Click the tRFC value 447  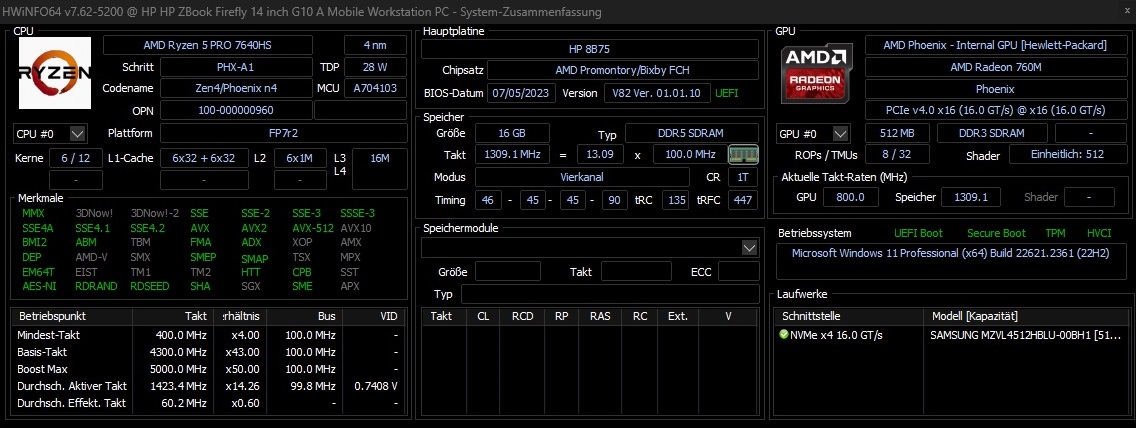[743, 201]
